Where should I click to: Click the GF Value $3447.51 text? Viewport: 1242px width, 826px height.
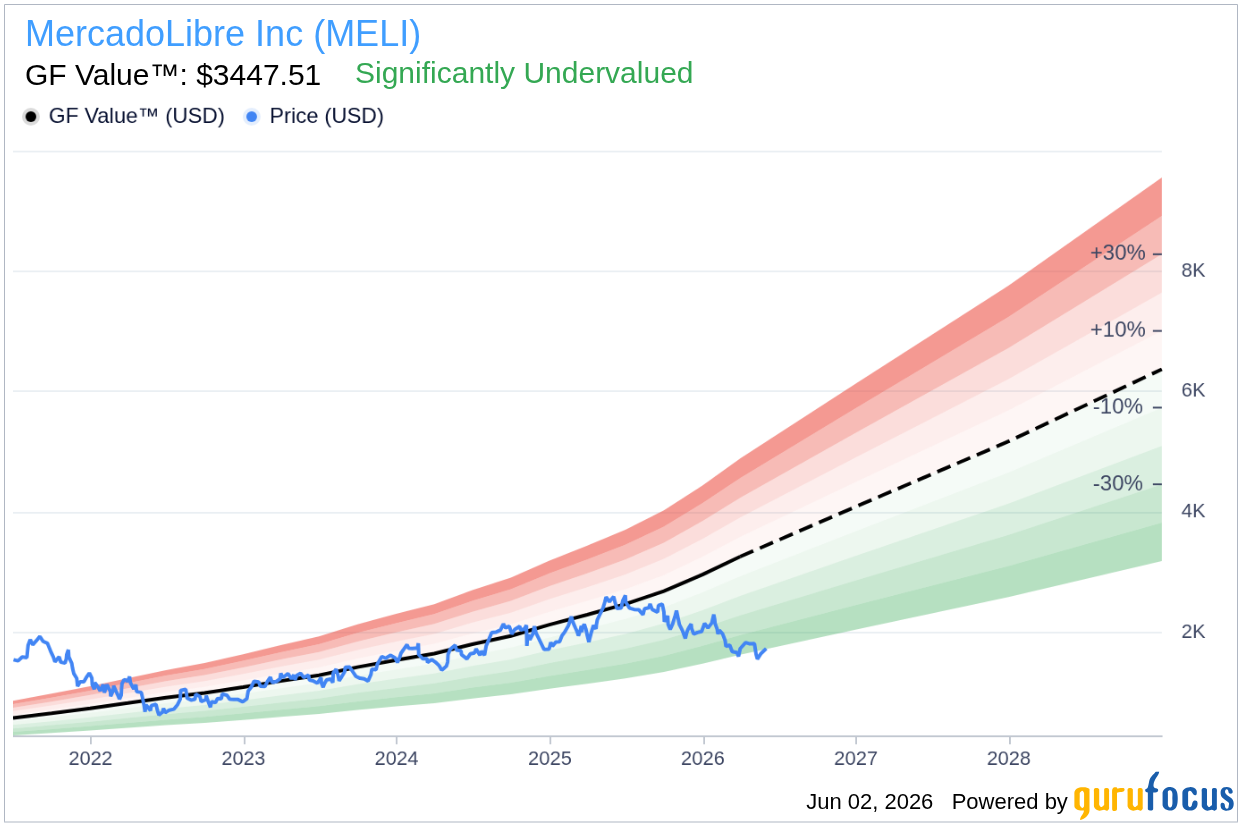(172, 74)
